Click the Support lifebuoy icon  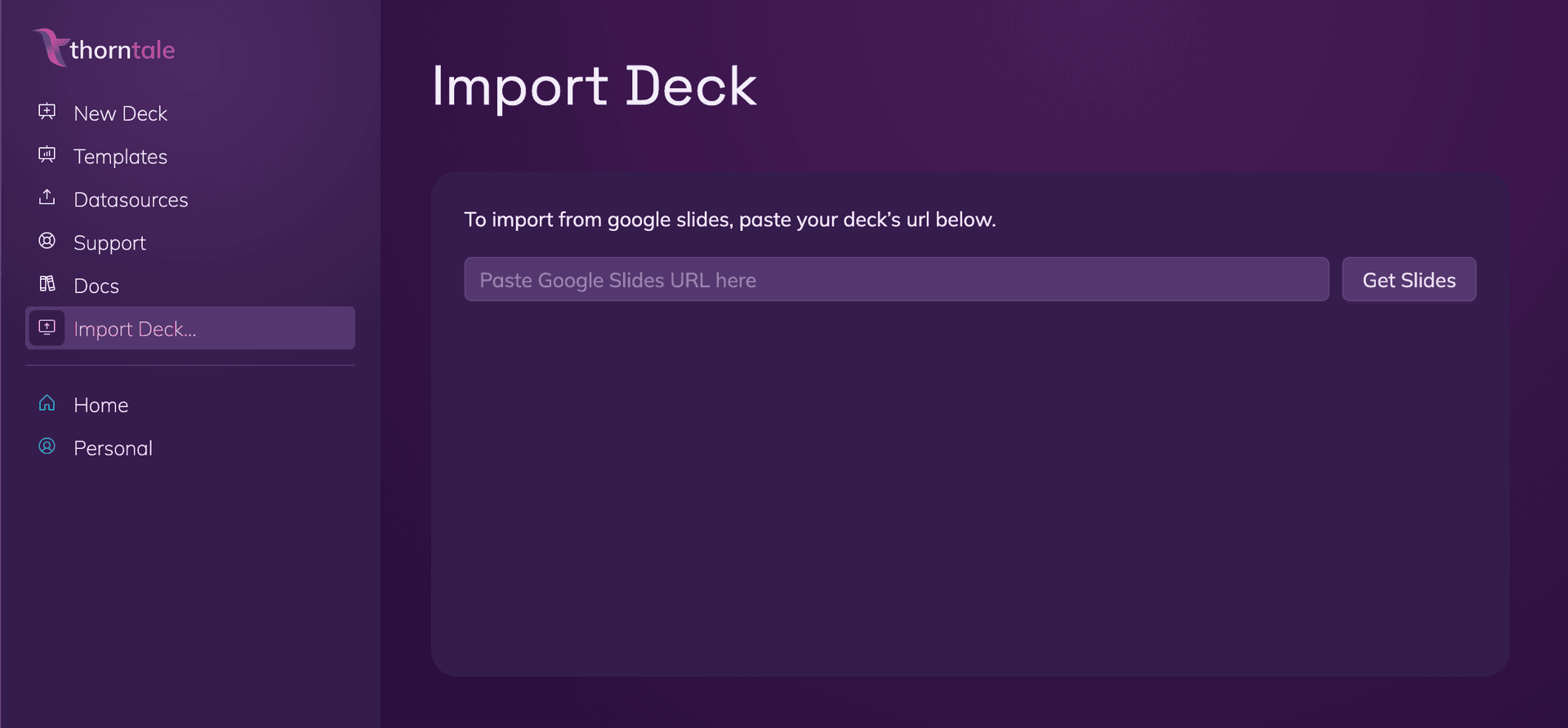(47, 241)
